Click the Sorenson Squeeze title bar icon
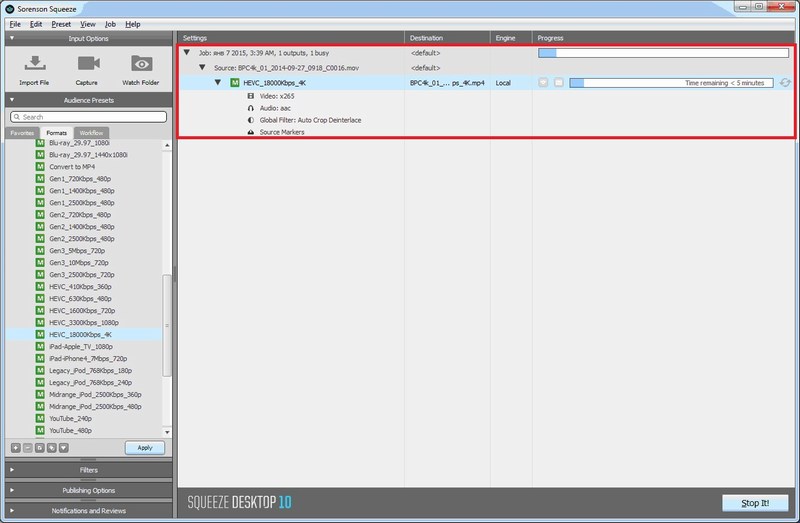 (x=9, y=9)
